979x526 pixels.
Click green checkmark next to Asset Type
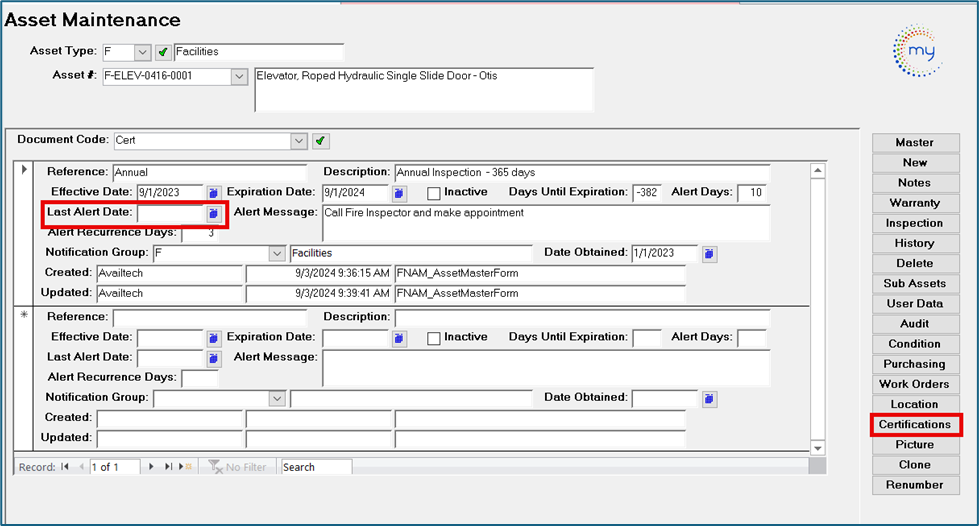162,52
